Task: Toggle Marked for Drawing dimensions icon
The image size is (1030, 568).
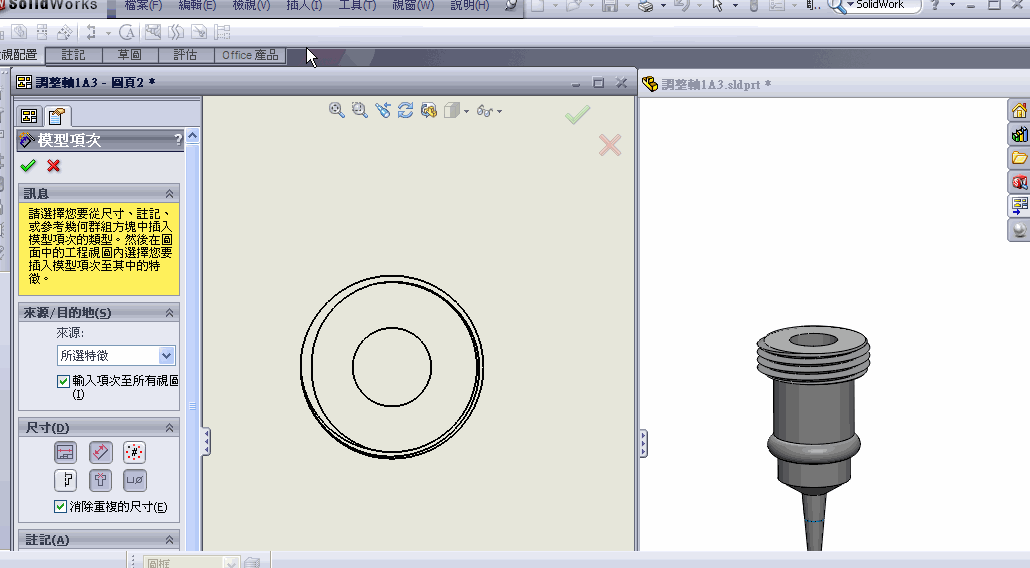Action: click(x=65, y=452)
